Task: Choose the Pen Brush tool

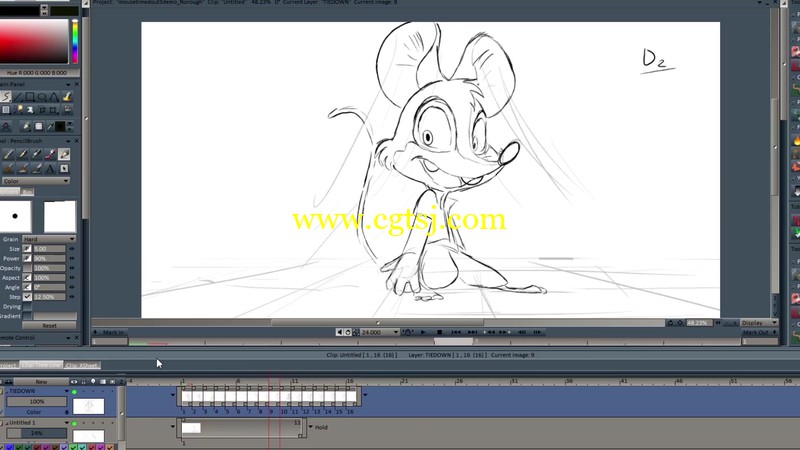Action: point(22,154)
